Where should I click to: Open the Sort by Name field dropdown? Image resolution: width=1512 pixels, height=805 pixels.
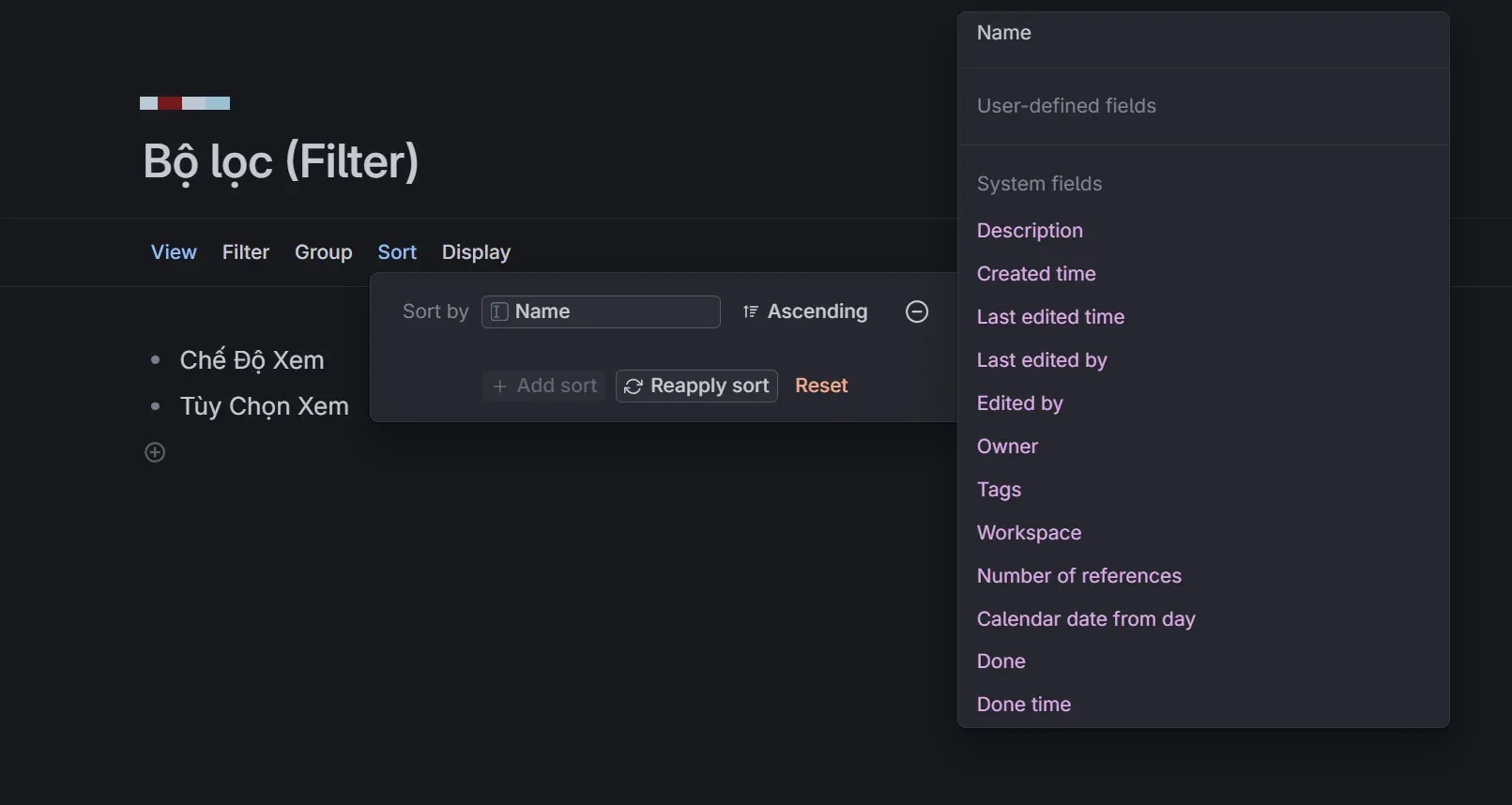click(x=601, y=311)
